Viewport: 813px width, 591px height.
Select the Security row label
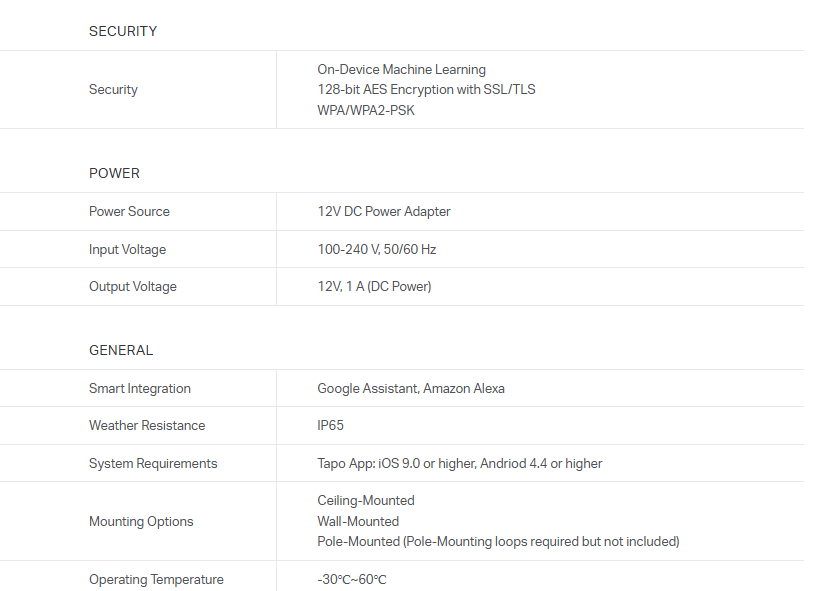[x=113, y=90]
